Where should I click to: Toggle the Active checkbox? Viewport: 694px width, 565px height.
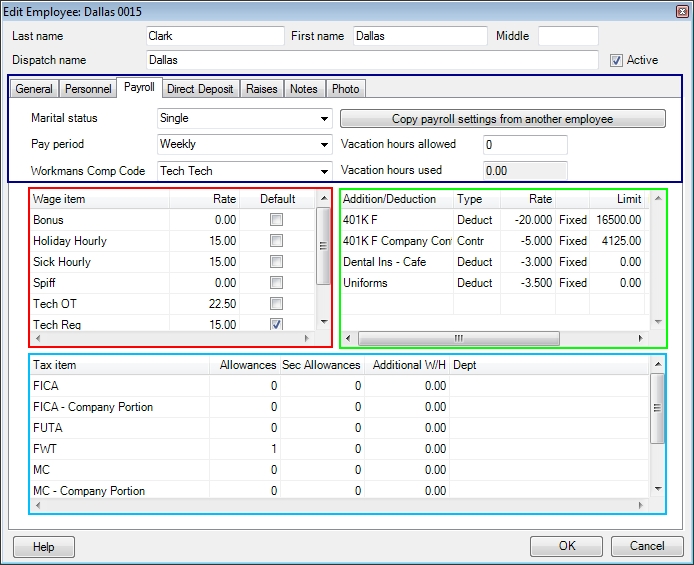point(616,60)
